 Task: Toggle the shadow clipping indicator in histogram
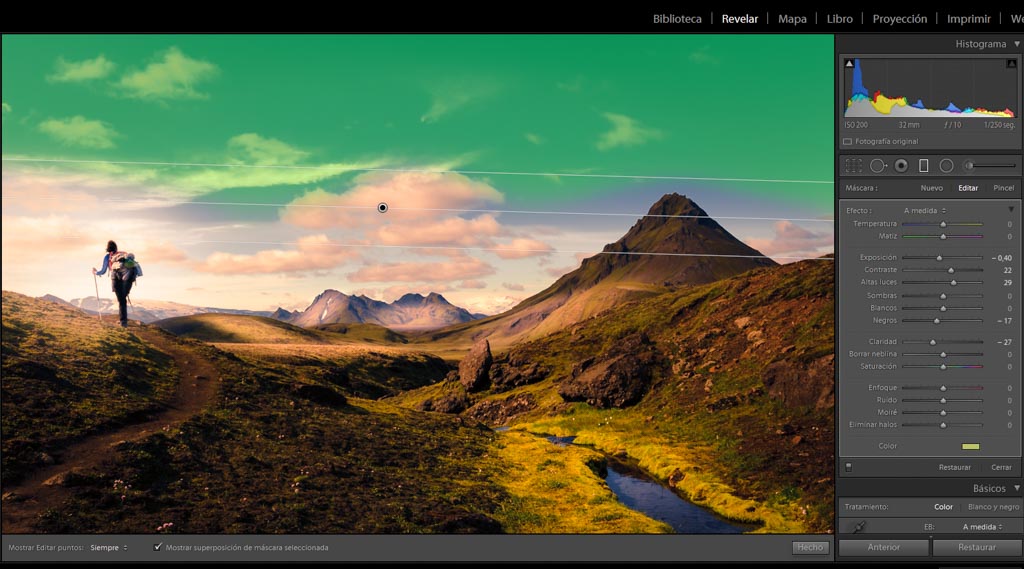850,64
